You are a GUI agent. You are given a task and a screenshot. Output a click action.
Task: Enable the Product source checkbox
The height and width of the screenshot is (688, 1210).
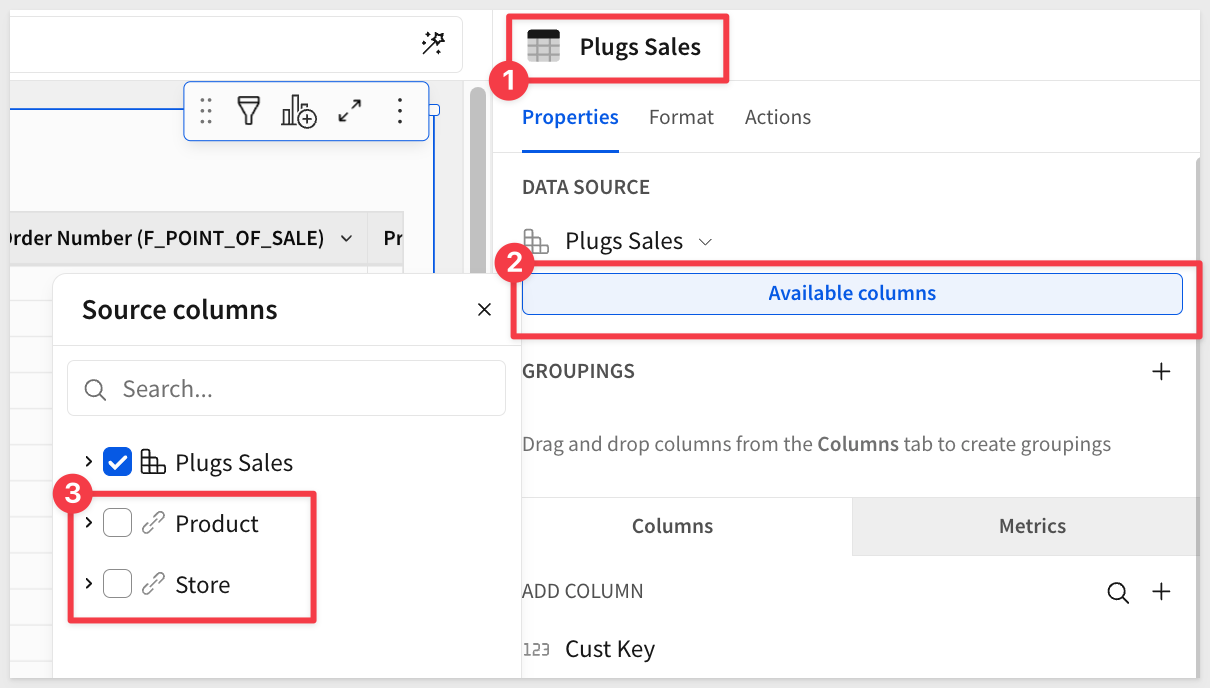[118, 523]
